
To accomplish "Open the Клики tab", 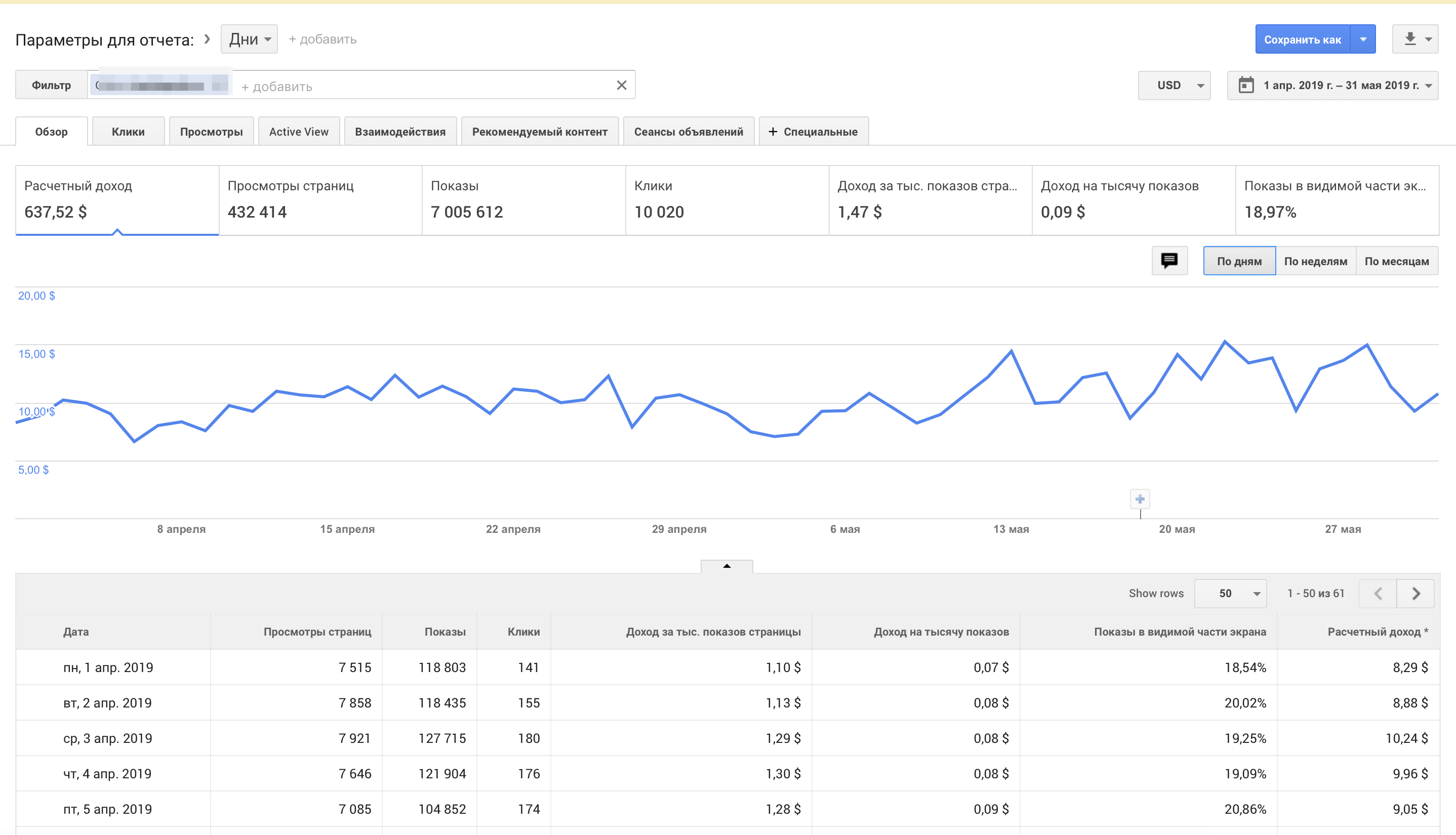I will (x=128, y=132).
